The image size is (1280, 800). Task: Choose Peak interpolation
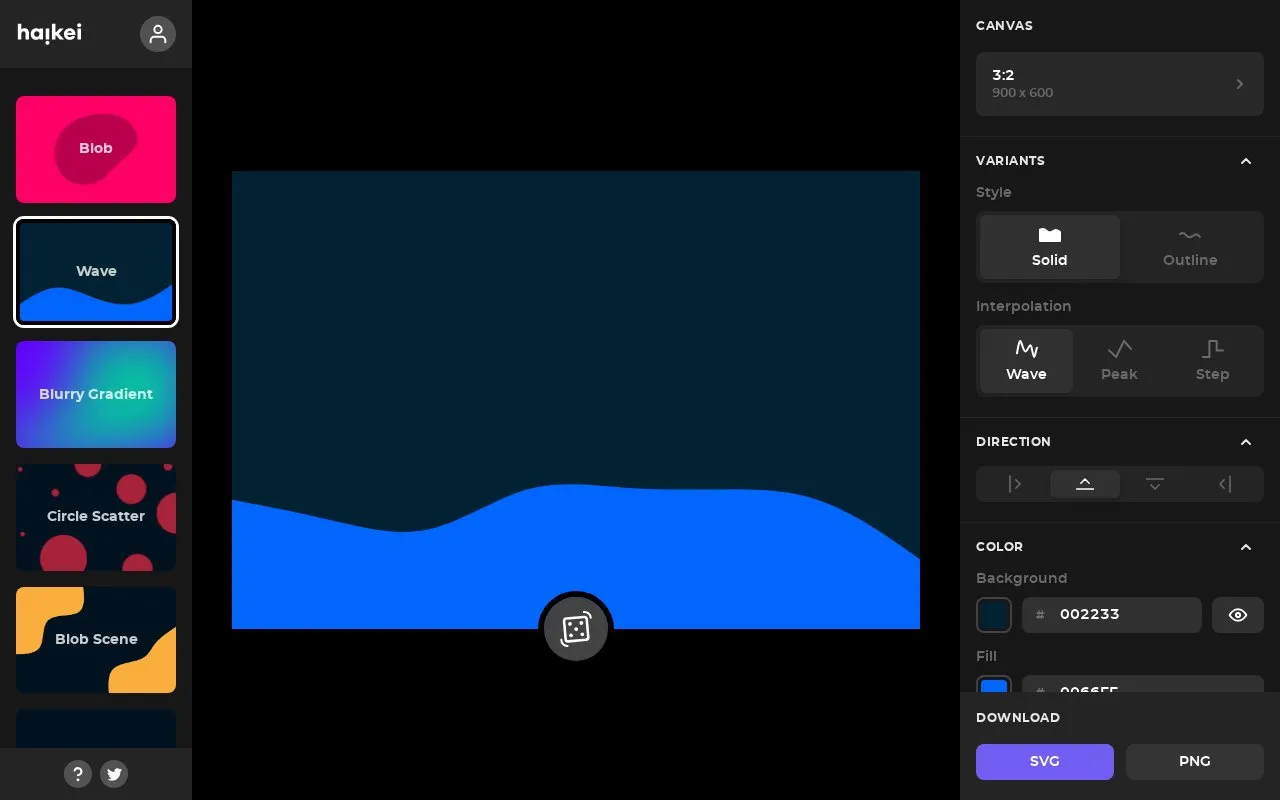(x=1119, y=361)
